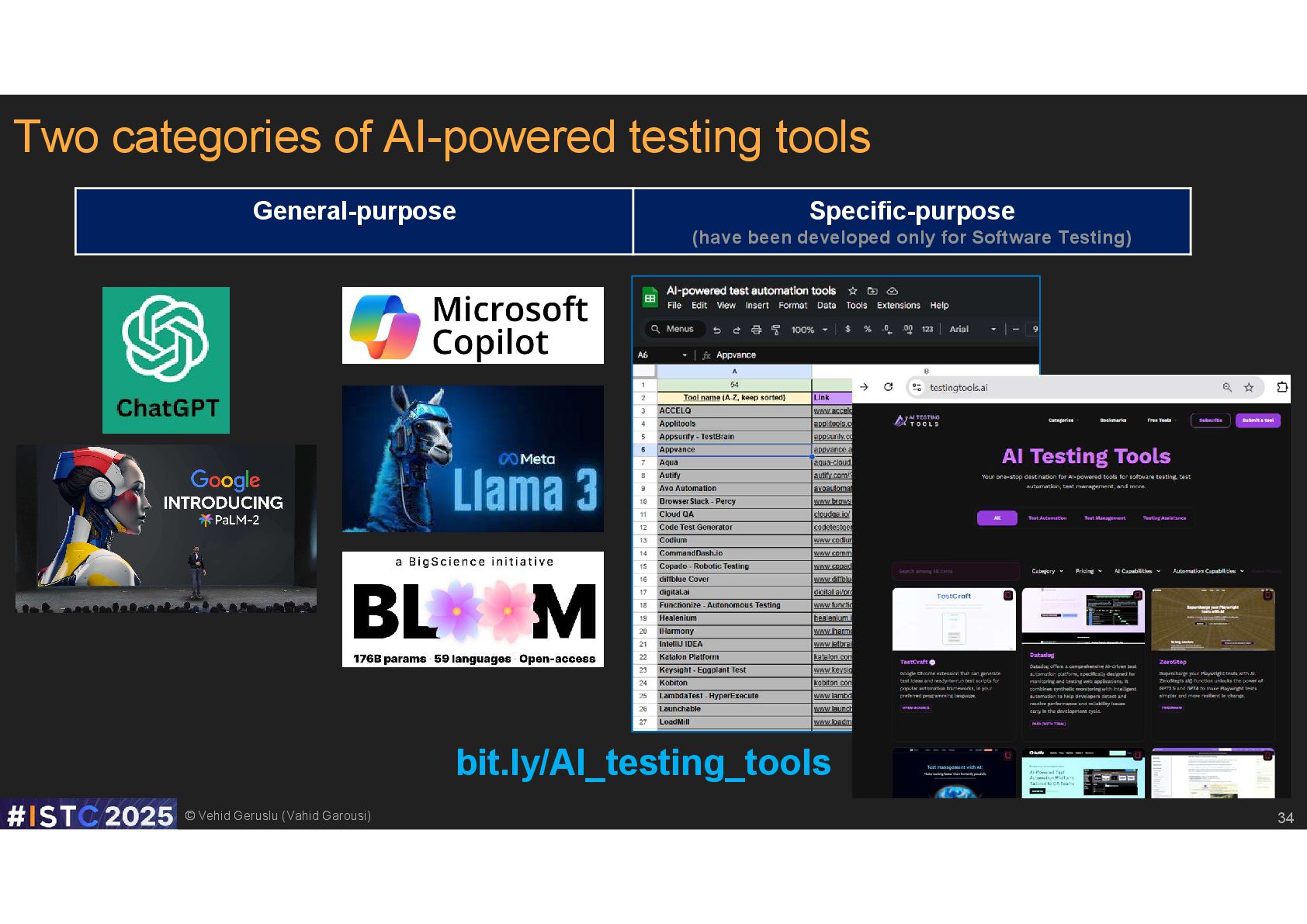Click the move-to-folder icon beside sheet title
Image resolution: width=1307 pixels, height=924 pixels.
pos(872,291)
